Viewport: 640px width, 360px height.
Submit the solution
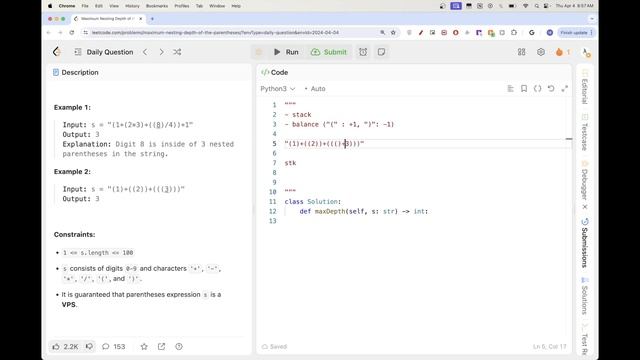[x=329, y=52]
